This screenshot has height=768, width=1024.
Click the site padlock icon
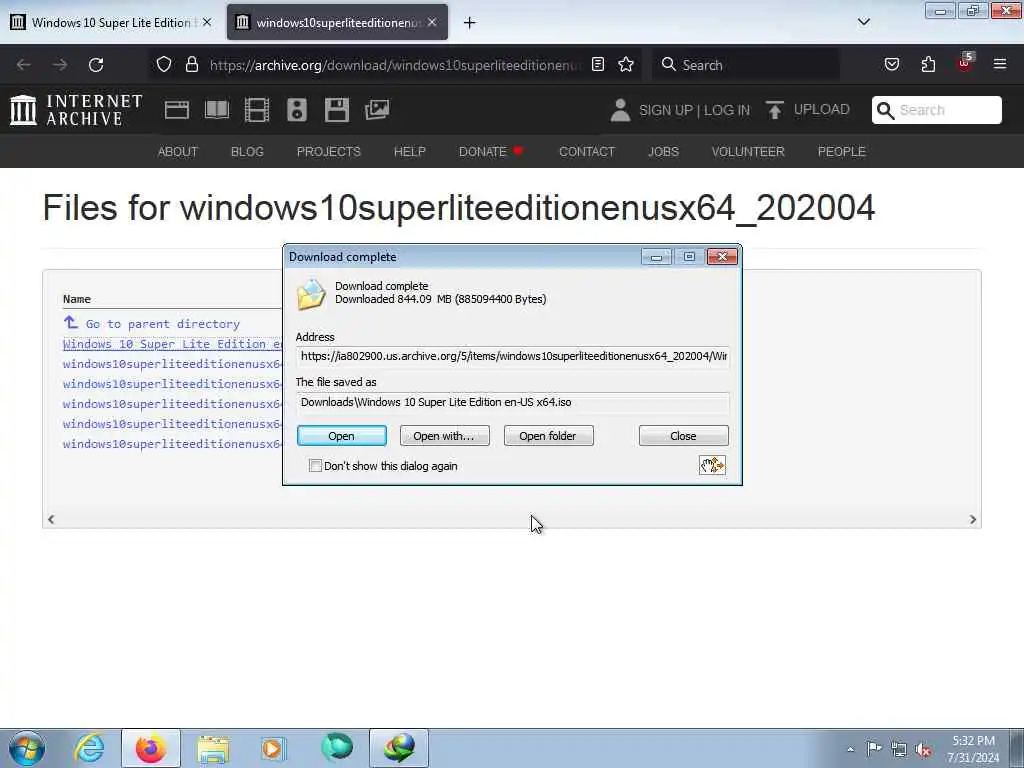pyautogui.click(x=191, y=64)
